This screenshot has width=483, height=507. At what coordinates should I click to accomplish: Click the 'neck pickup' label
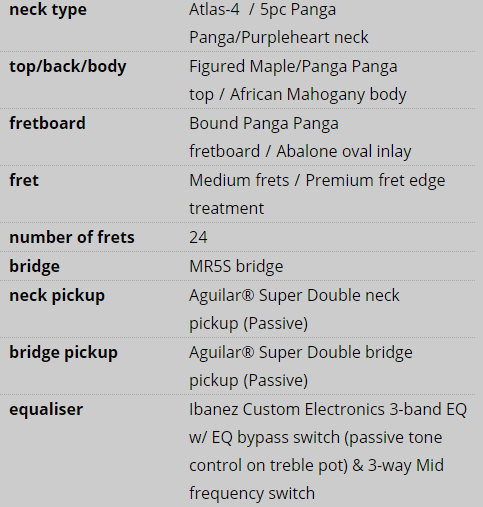pos(57,295)
